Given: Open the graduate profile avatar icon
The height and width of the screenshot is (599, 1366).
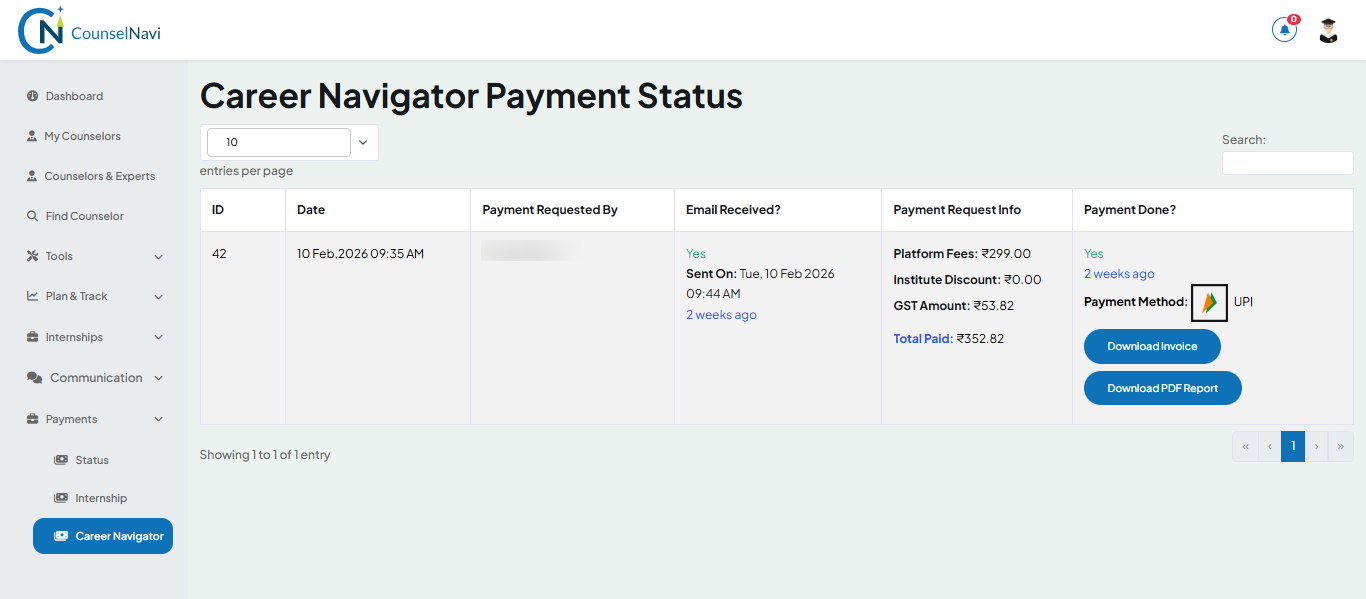Looking at the screenshot, I should pos(1328,29).
